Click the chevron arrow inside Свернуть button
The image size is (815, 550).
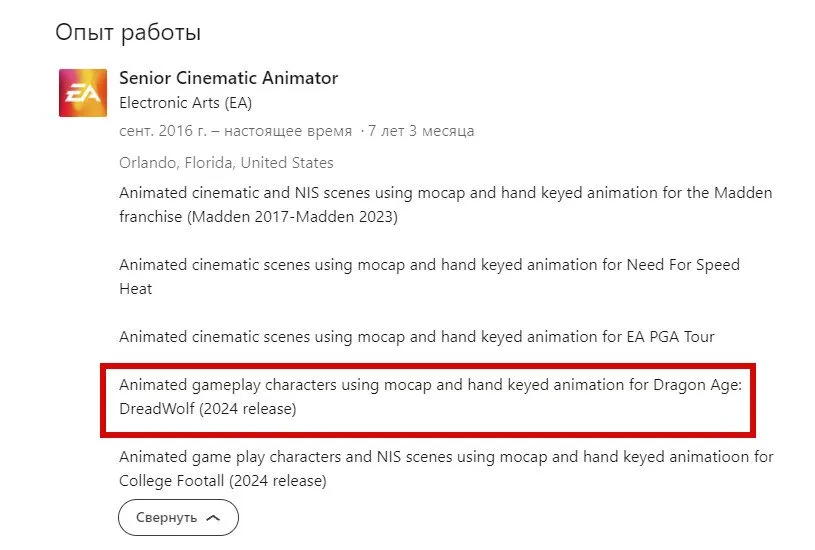(213, 518)
